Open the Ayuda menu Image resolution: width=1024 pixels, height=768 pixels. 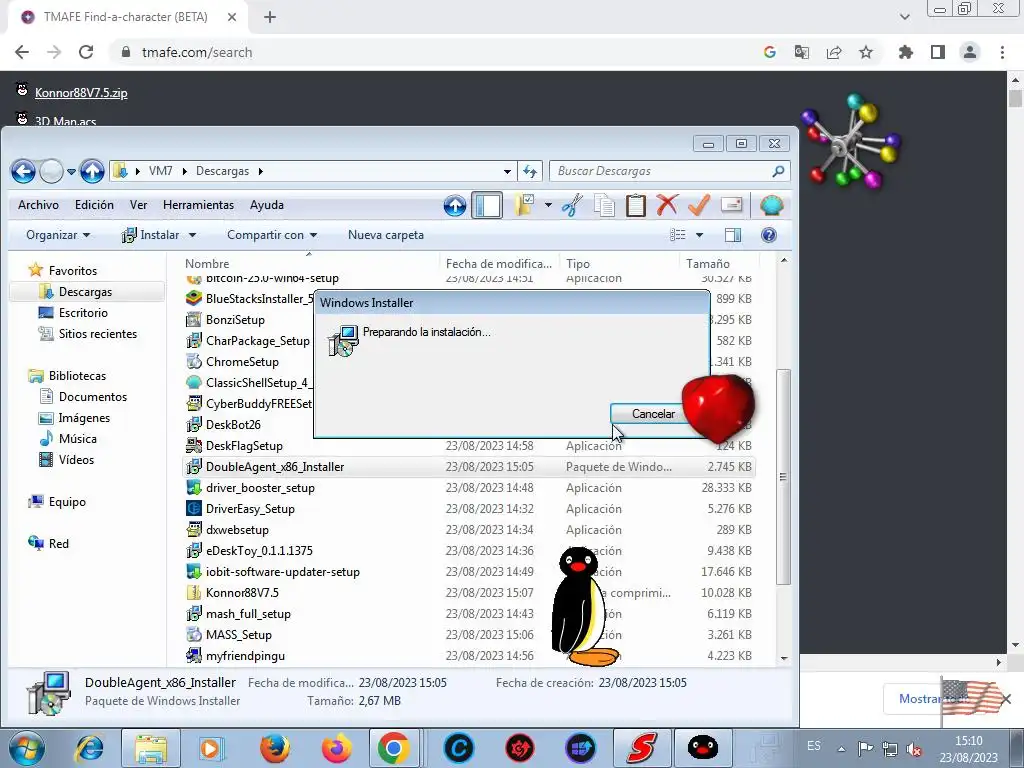(x=266, y=205)
